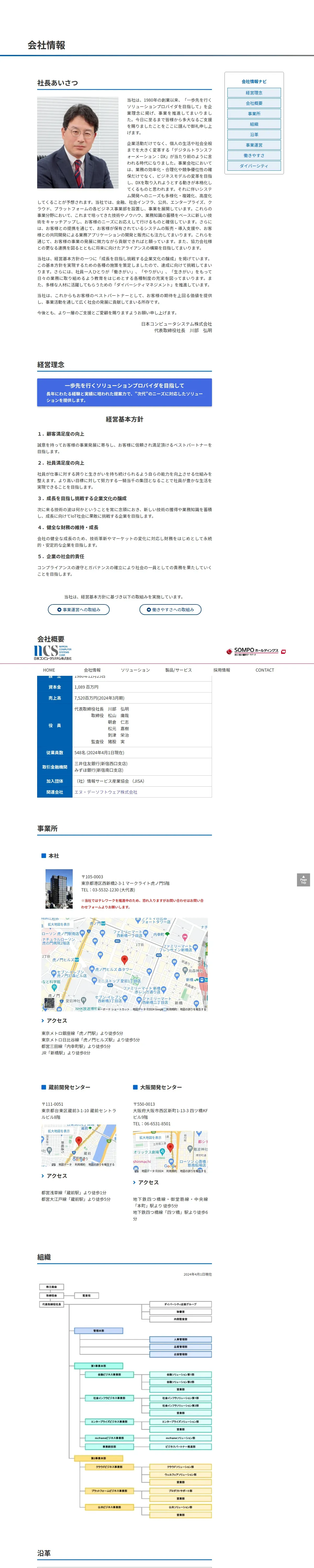Jump to 沿革 in company info navi
314x1568 pixels.
(254, 135)
